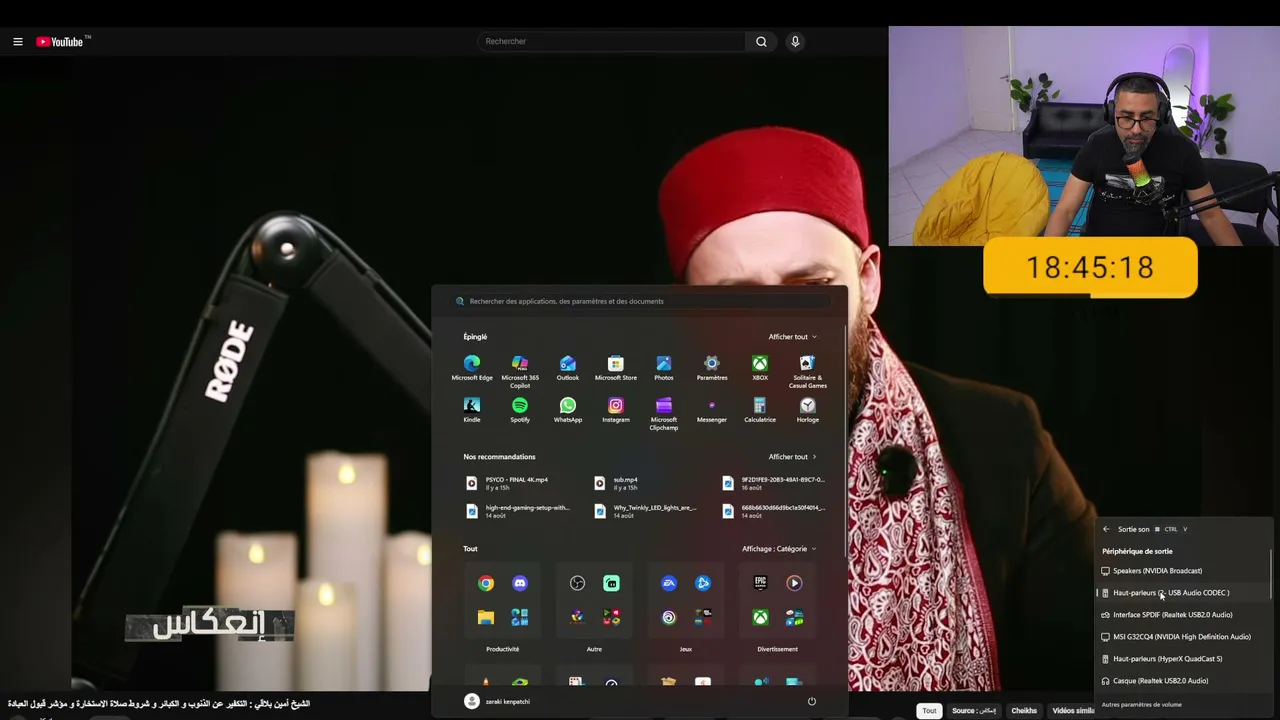Launch the EA app in Jeux group

pos(669,583)
